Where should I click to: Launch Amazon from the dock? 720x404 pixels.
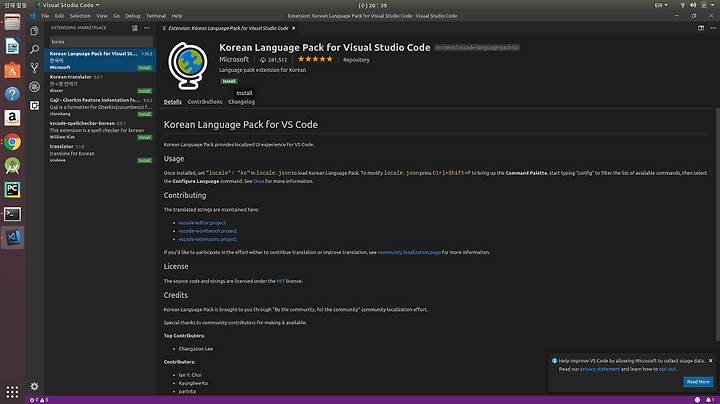pos(12,118)
